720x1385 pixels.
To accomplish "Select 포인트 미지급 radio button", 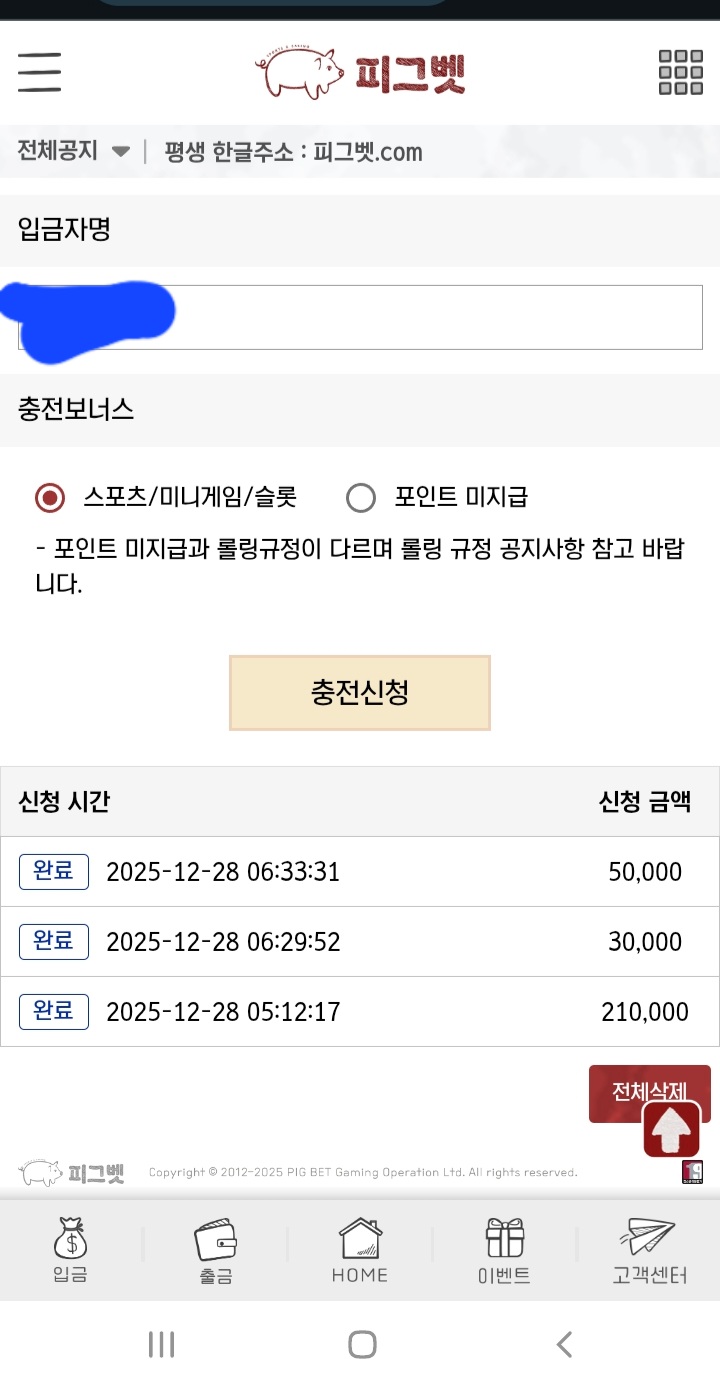I will coord(360,497).
